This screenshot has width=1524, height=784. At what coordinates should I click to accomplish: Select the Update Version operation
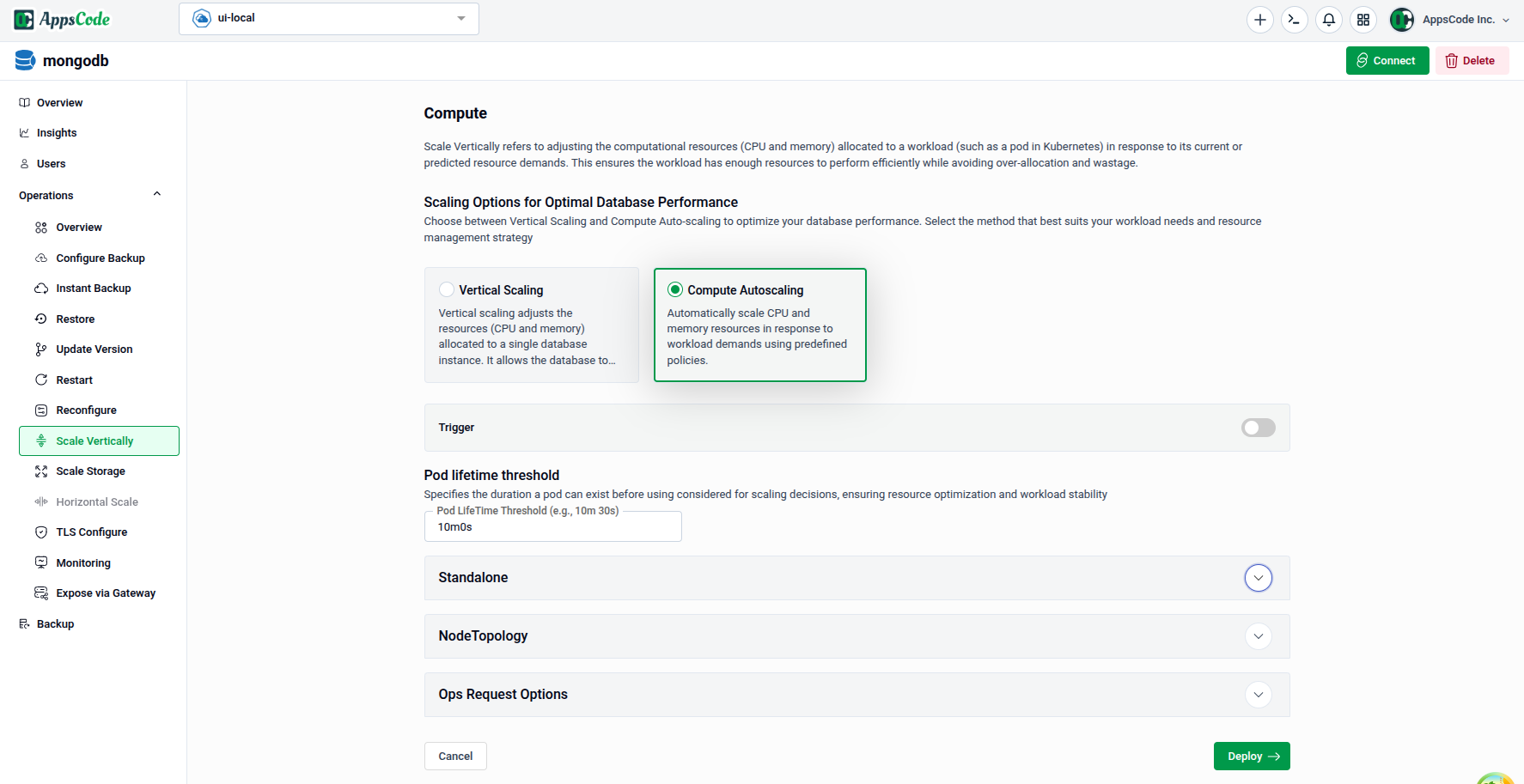[94, 349]
